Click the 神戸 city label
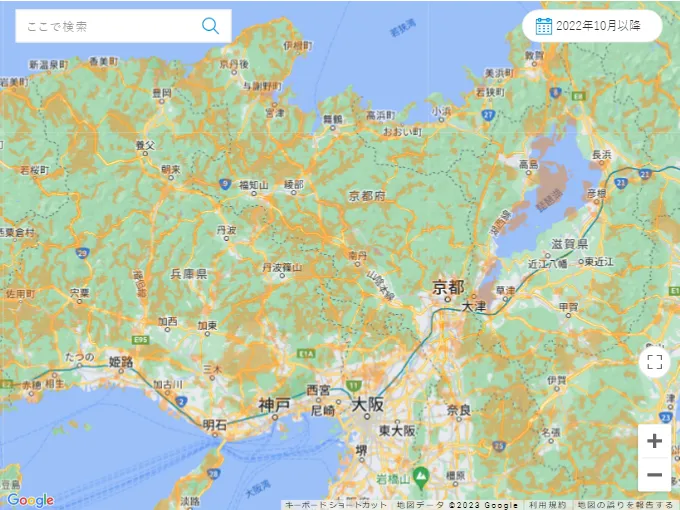 [x=274, y=405]
